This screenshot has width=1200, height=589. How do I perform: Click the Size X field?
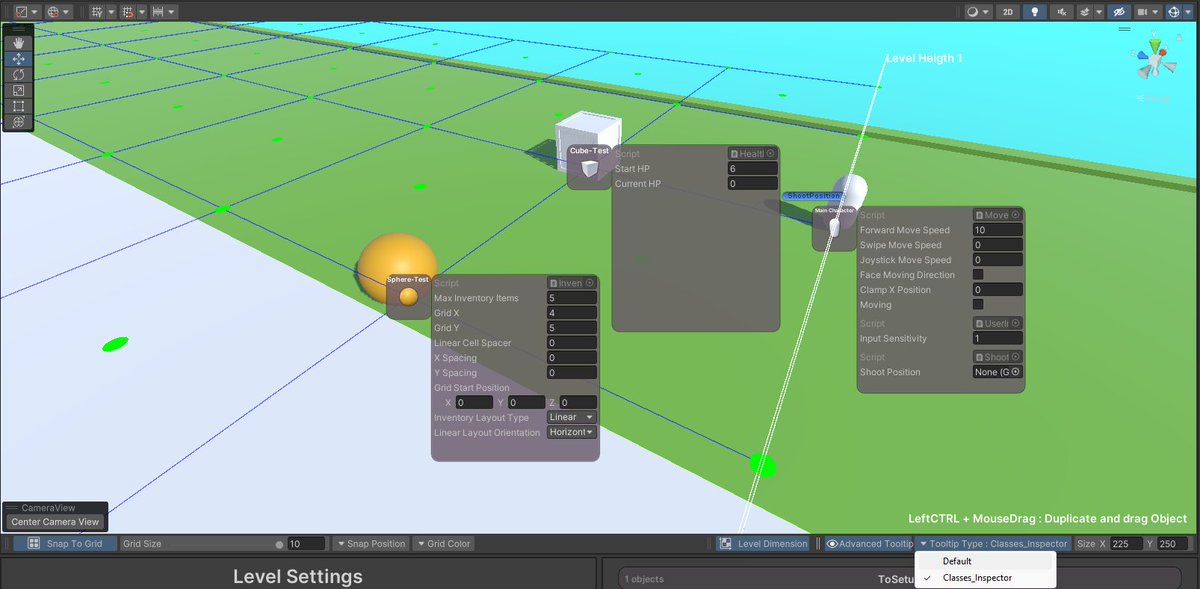click(x=1126, y=544)
